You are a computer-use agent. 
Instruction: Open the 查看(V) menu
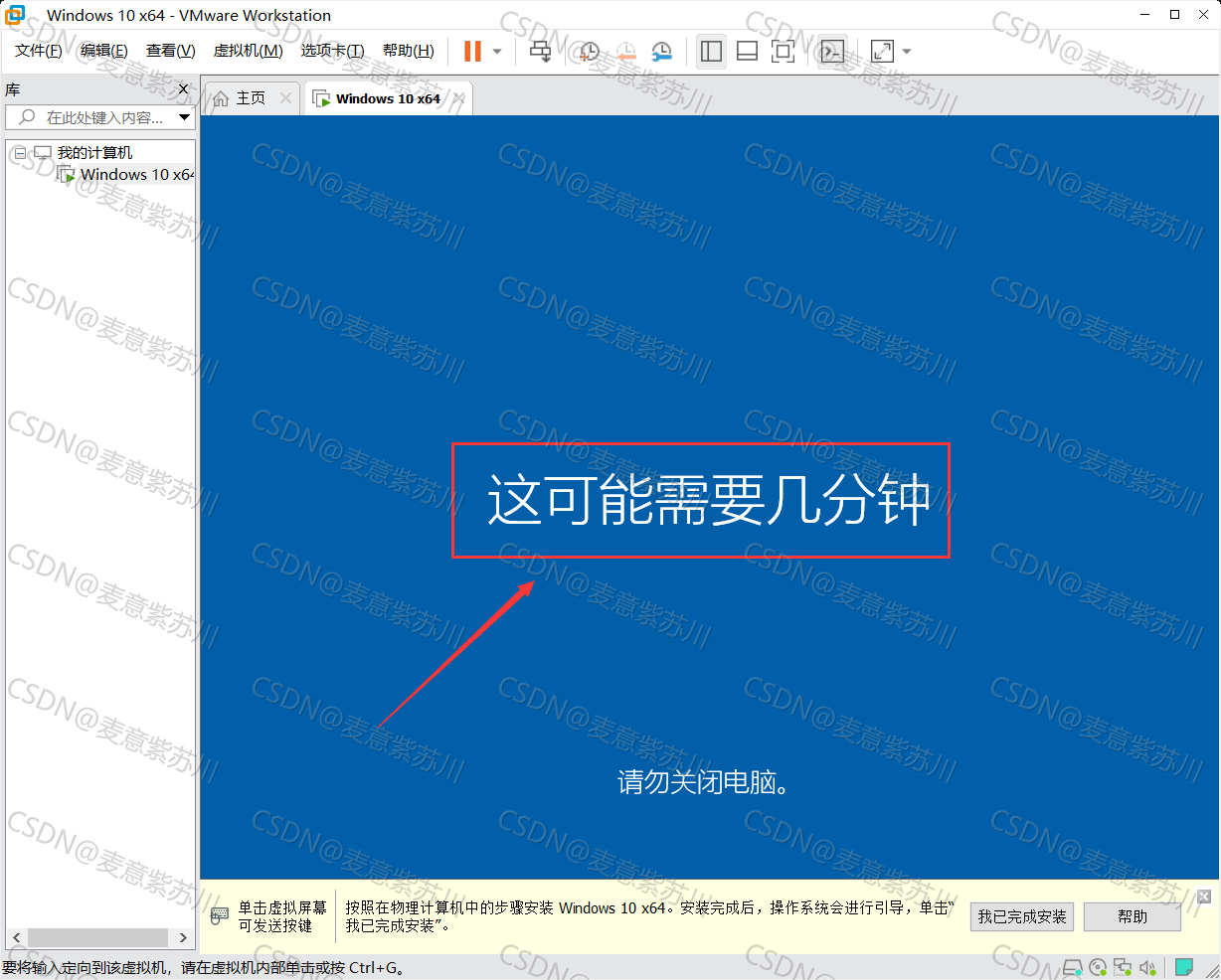[x=171, y=51]
